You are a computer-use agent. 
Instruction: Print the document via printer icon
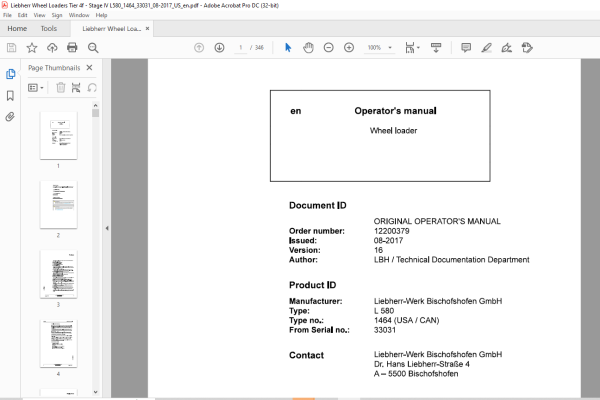pyautogui.click(x=72, y=47)
